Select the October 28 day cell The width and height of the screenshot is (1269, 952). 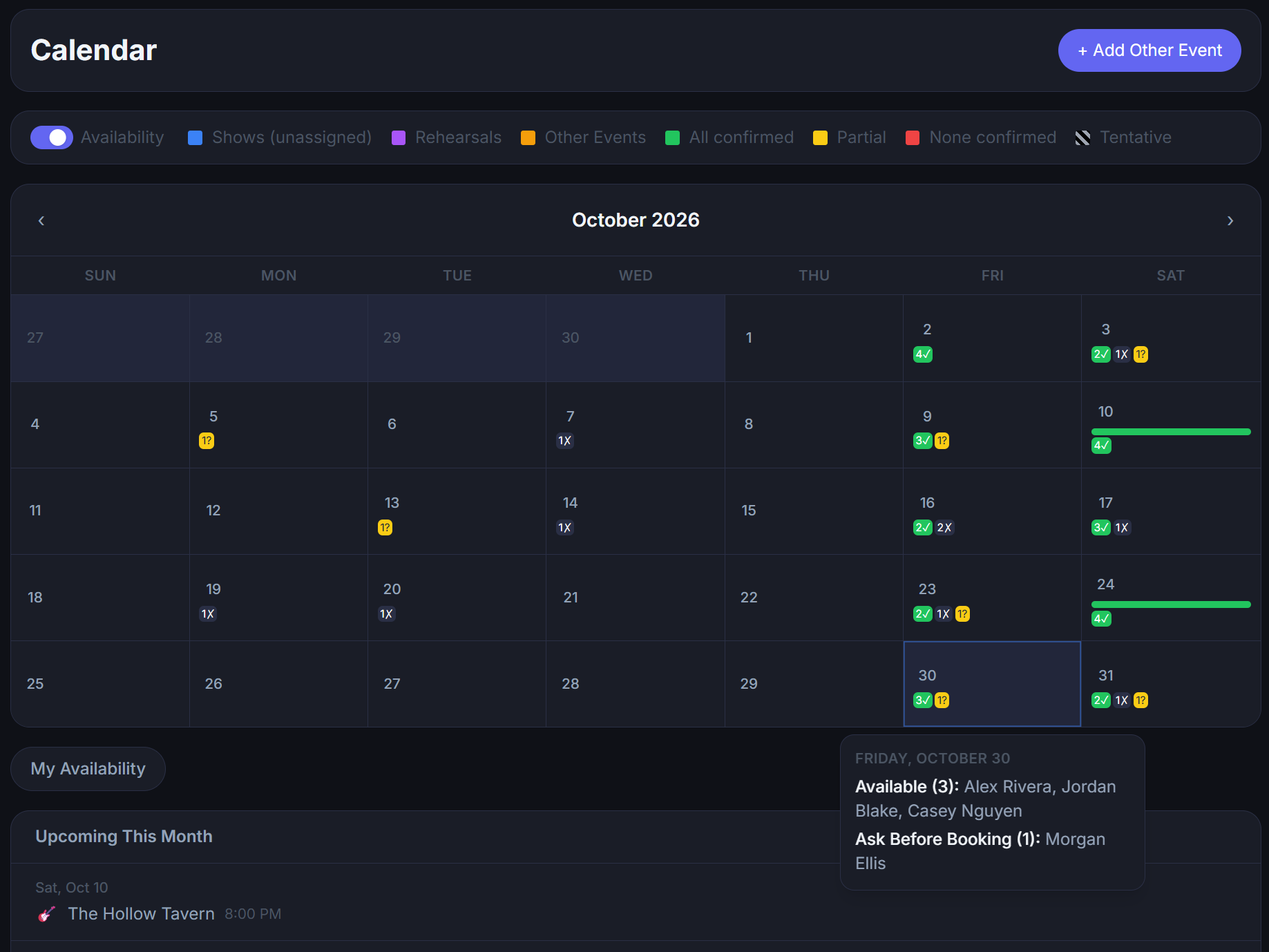636,684
